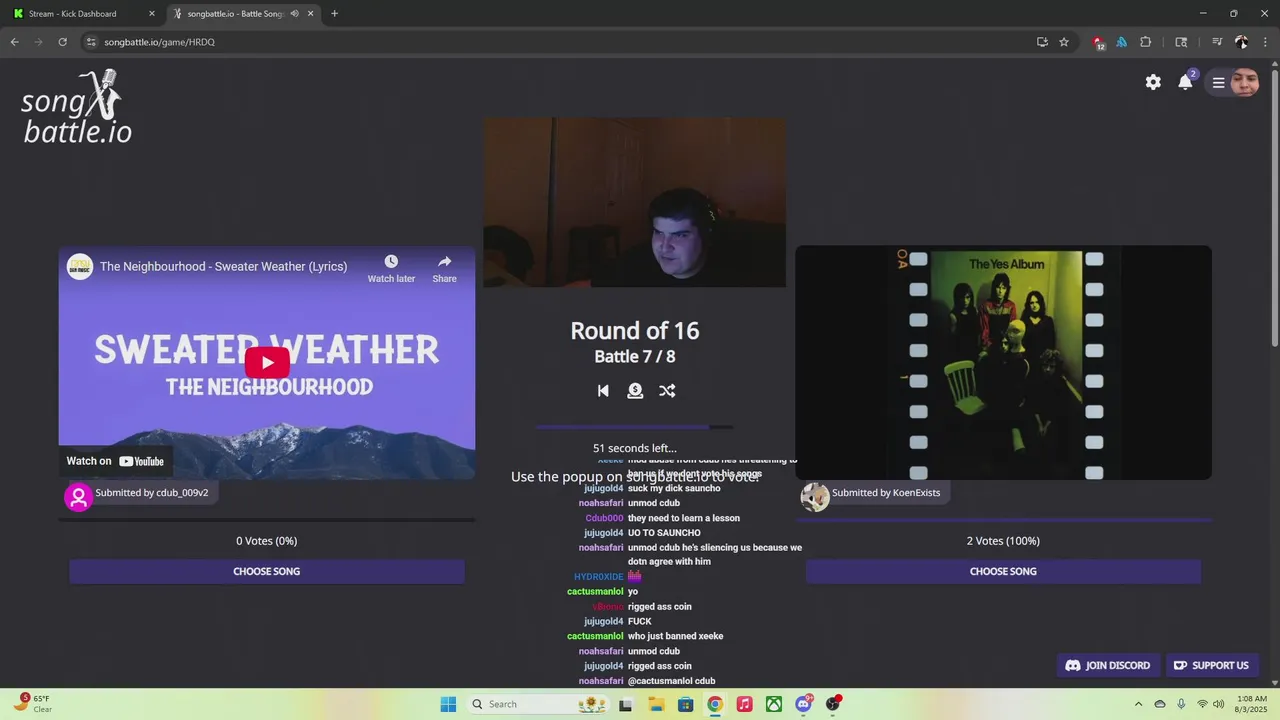
Task: Open extension with red 12 badge
Action: point(1099,42)
